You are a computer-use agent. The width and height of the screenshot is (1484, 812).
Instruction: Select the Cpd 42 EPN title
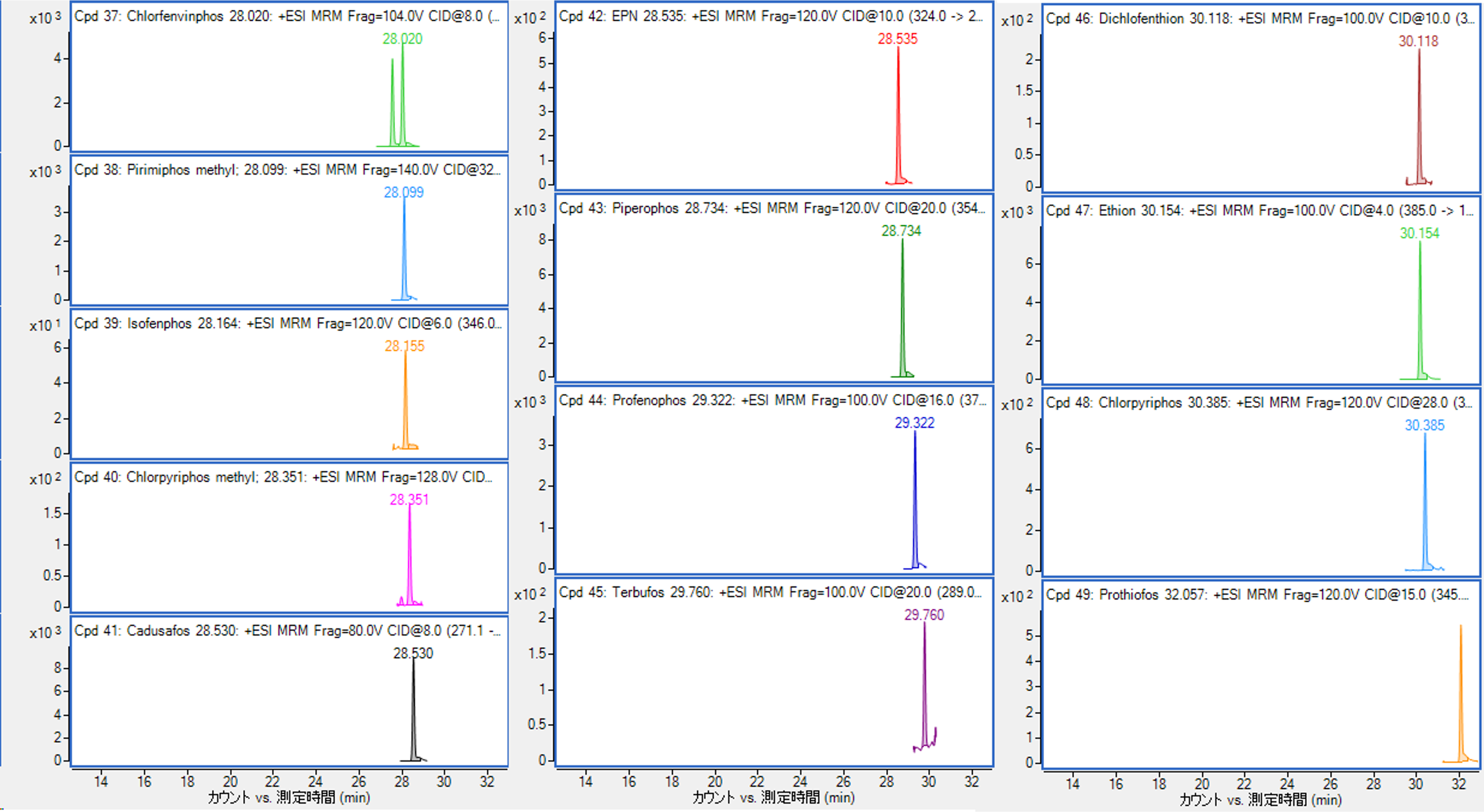tap(771, 16)
